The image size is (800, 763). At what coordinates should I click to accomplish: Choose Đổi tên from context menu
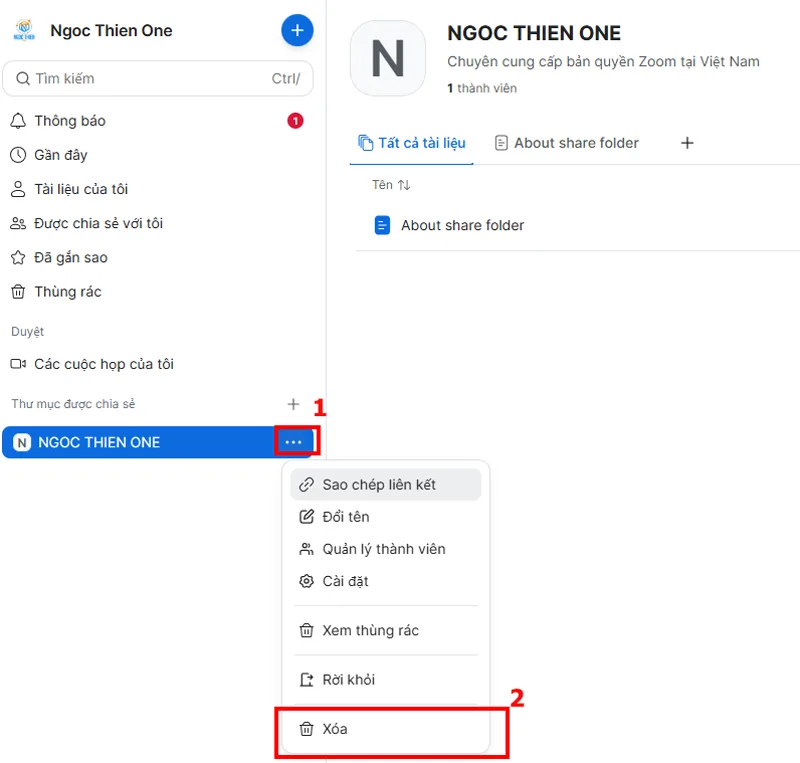click(346, 517)
